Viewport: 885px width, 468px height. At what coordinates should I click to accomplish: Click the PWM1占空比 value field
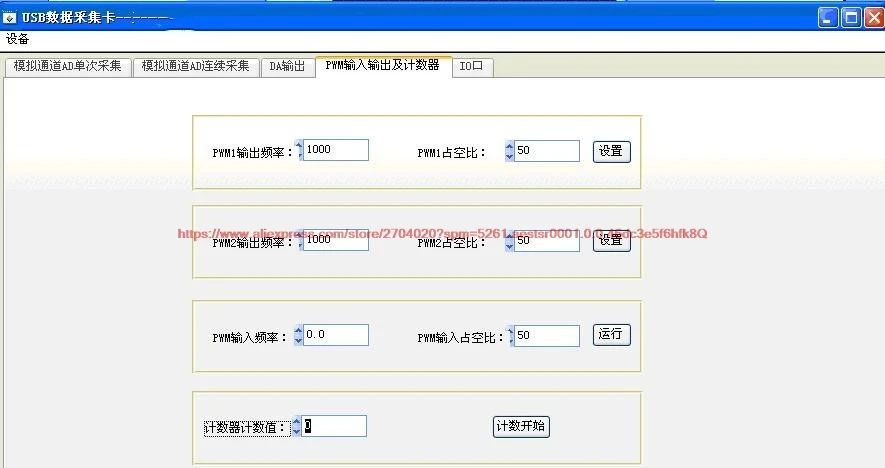[x=546, y=151]
